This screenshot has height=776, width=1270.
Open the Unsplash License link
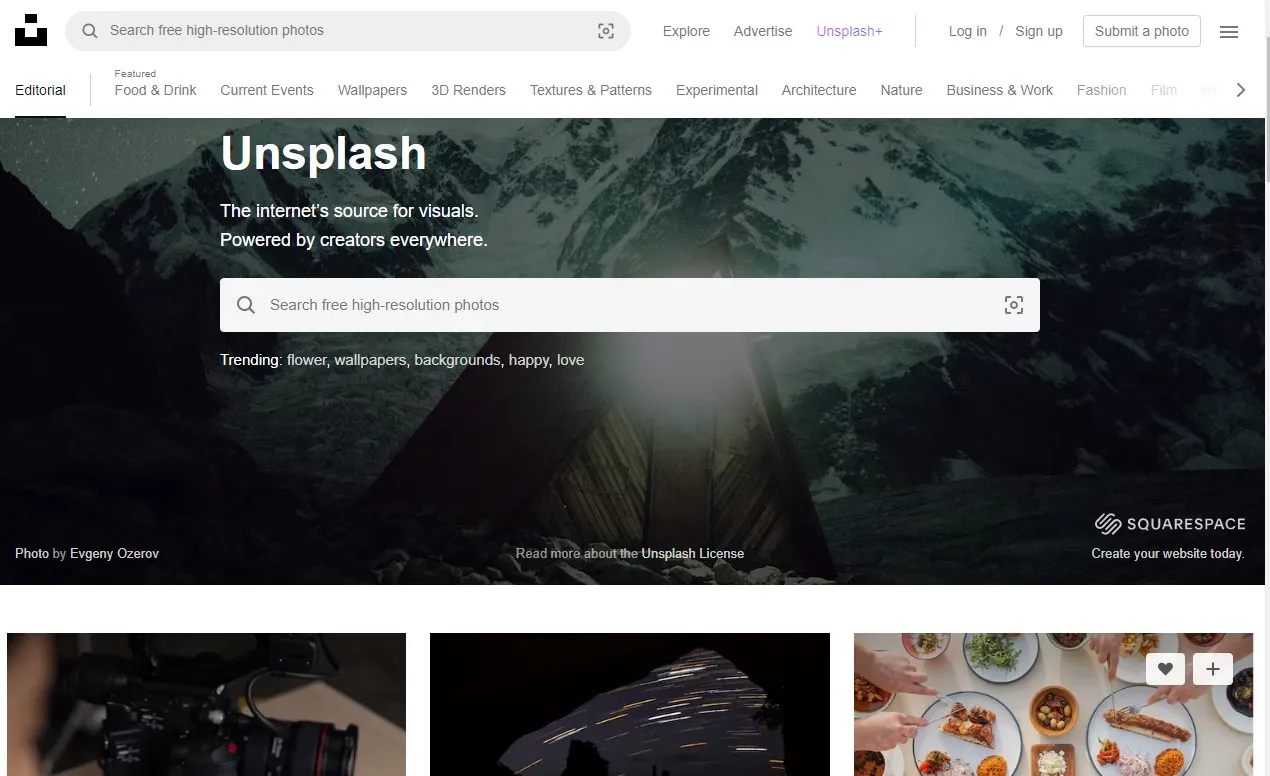pyautogui.click(x=693, y=553)
